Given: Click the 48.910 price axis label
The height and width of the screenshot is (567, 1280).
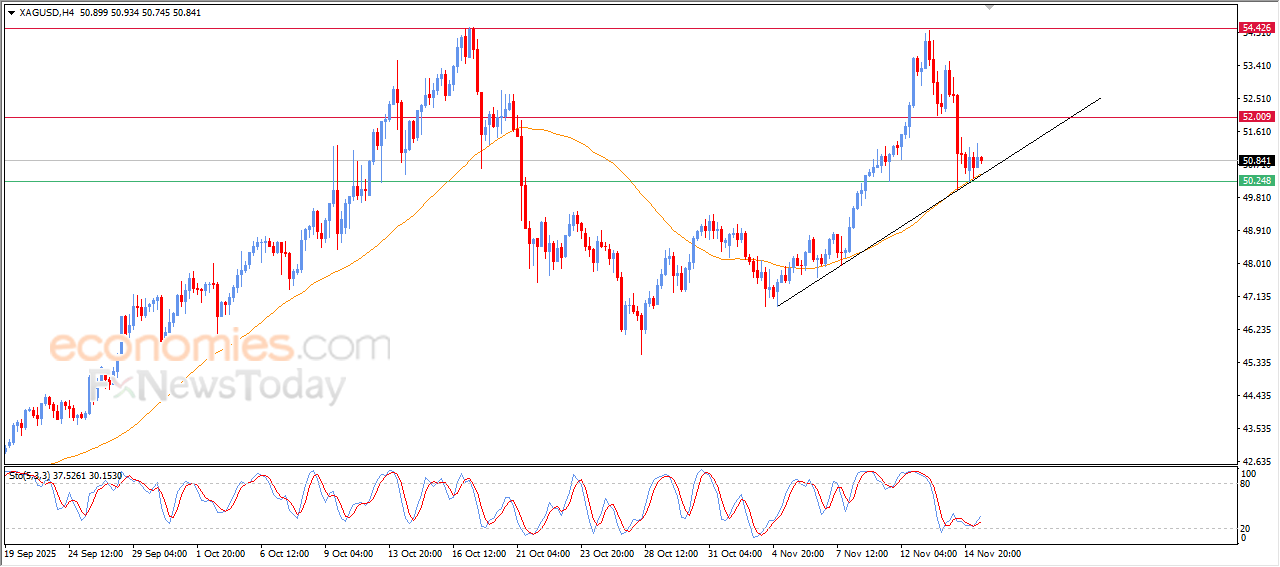Looking at the screenshot, I should [x=1256, y=231].
